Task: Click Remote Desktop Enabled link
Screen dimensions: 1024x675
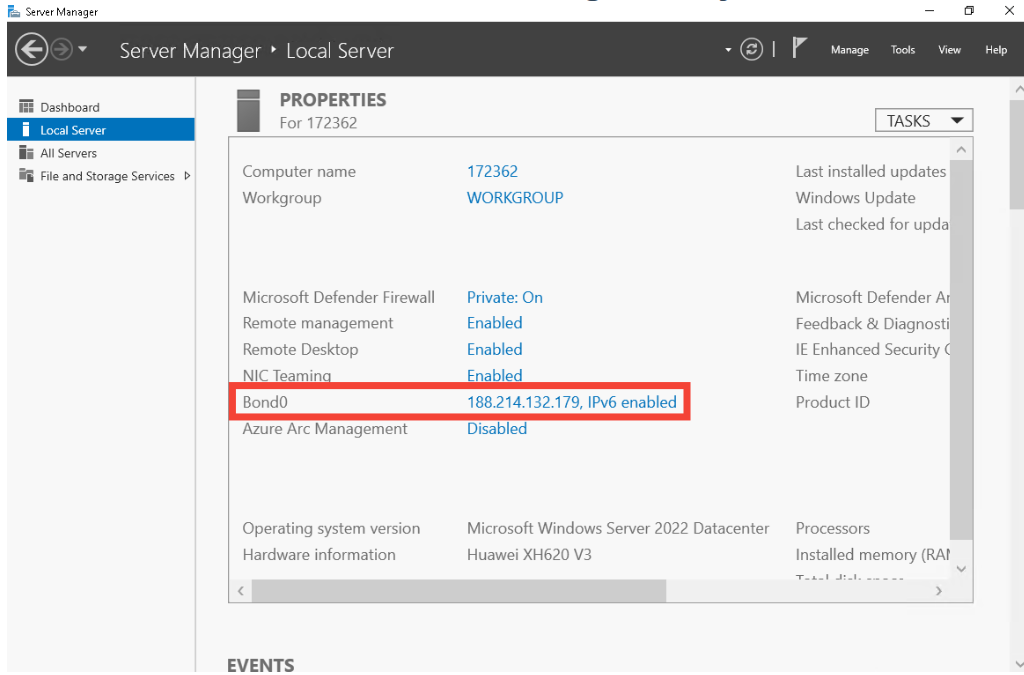Action: point(494,350)
